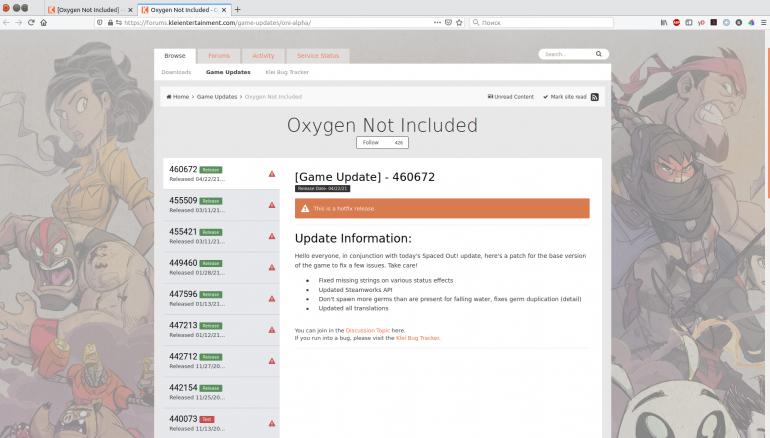Screen dimensions: 770x438
Task: Open the Firefox hamburger menu
Action: (764, 23)
